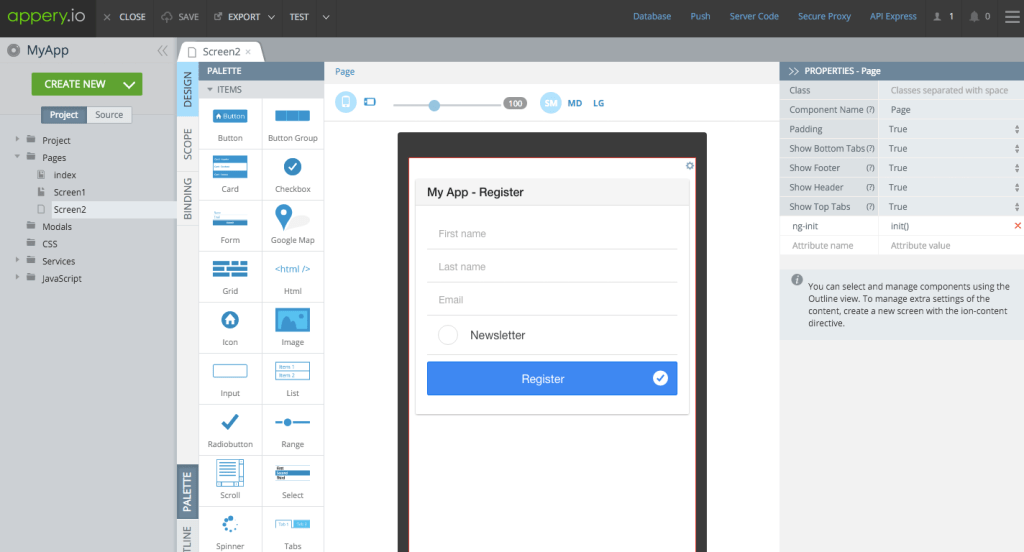1024x552 pixels.
Task: Switch project panel to Source view
Action: point(109,115)
